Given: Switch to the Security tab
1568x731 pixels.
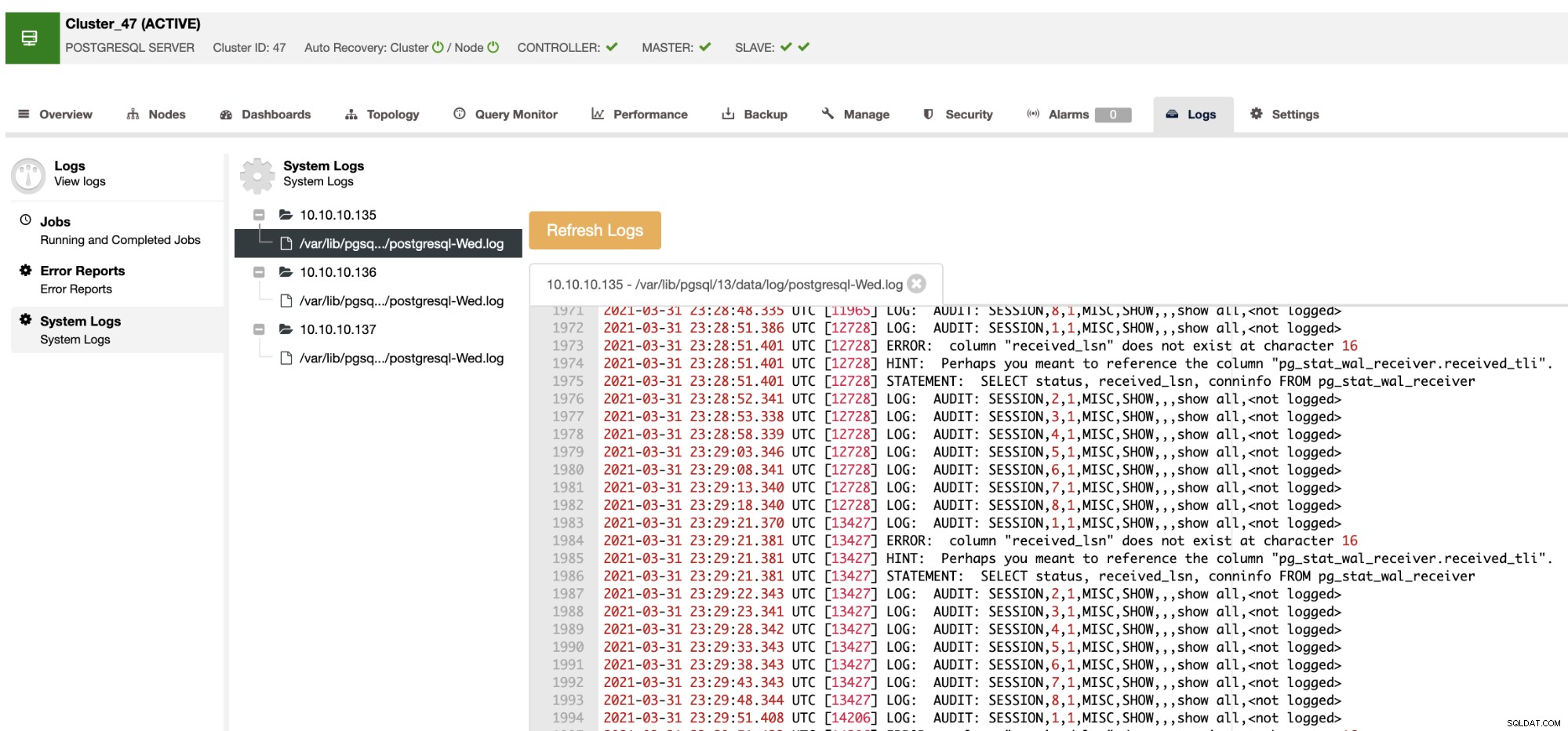Looking at the screenshot, I should pos(958,115).
